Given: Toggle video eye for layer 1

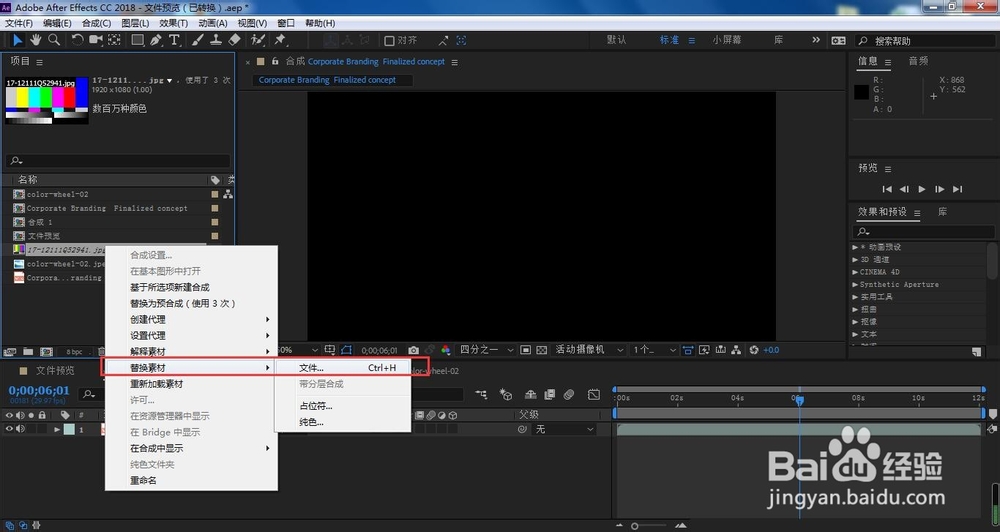Looking at the screenshot, I should click(x=9, y=429).
